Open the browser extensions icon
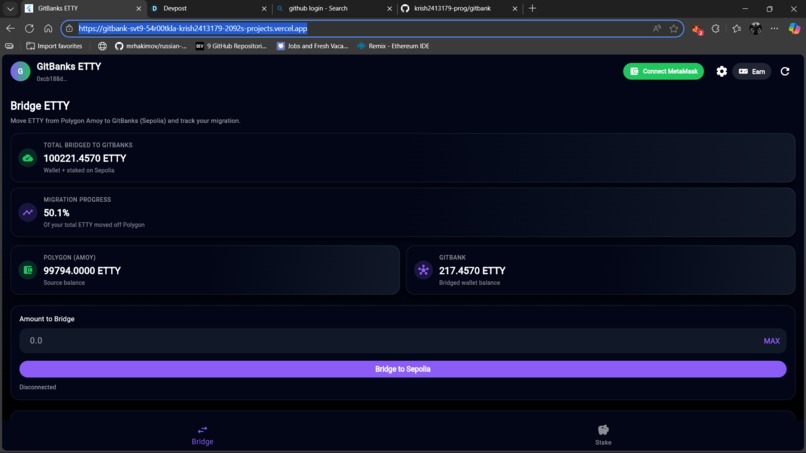The width and height of the screenshot is (806, 453). coord(716,29)
